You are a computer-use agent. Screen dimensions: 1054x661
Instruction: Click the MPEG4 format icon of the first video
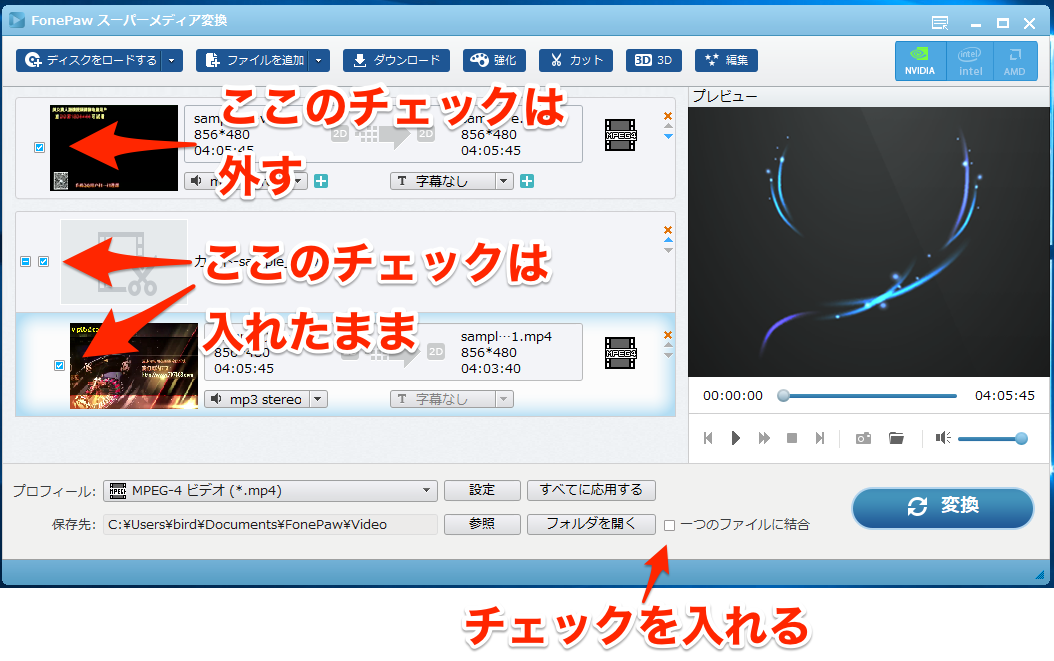pyautogui.click(x=620, y=135)
